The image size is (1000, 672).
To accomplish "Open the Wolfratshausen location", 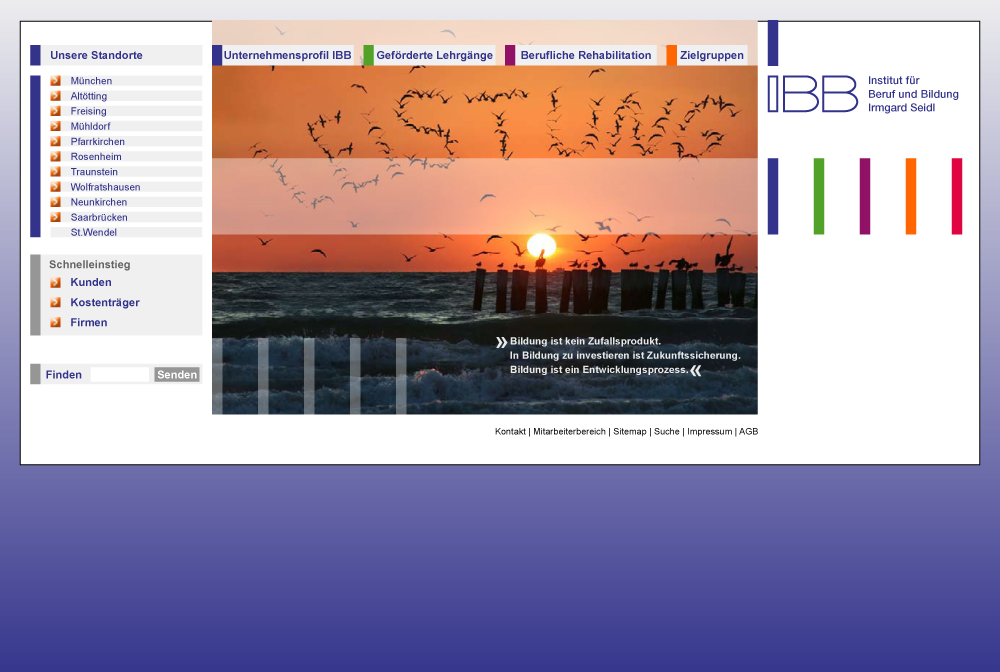I will coord(105,187).
